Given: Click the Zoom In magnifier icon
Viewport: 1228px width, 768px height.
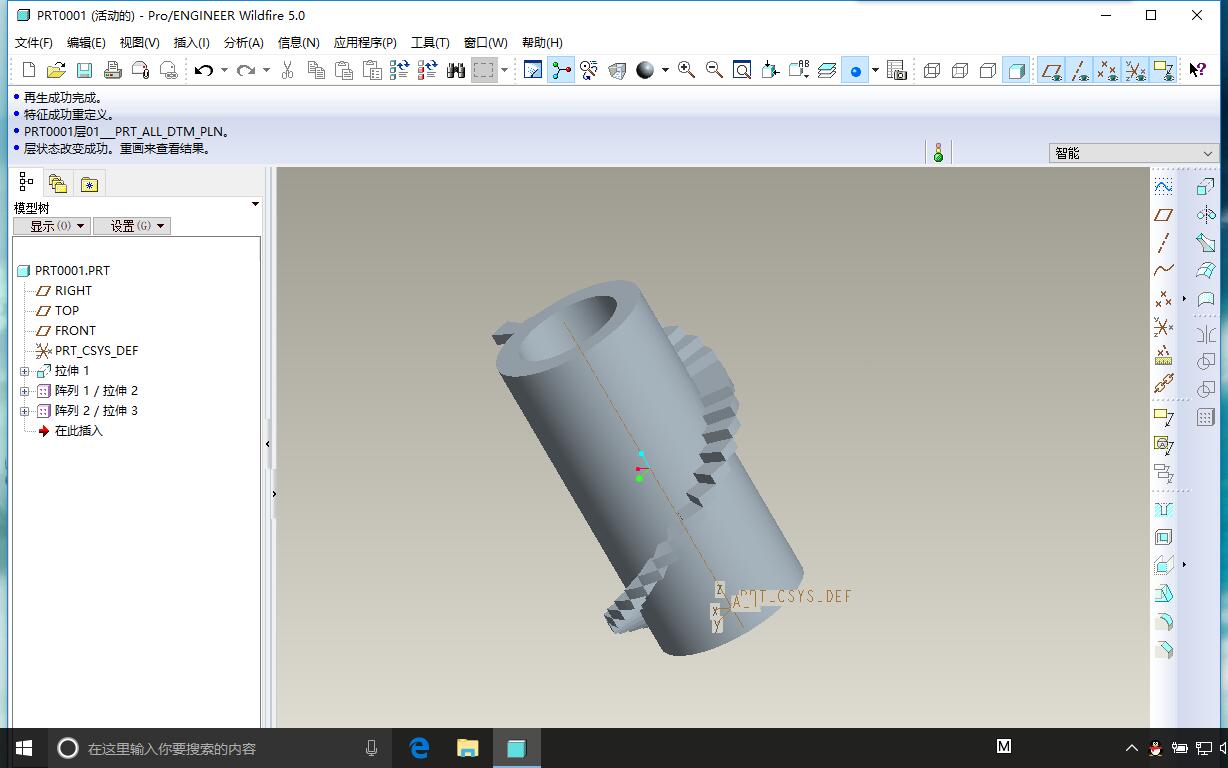Looking at the screenshot, I should point(686,70).
